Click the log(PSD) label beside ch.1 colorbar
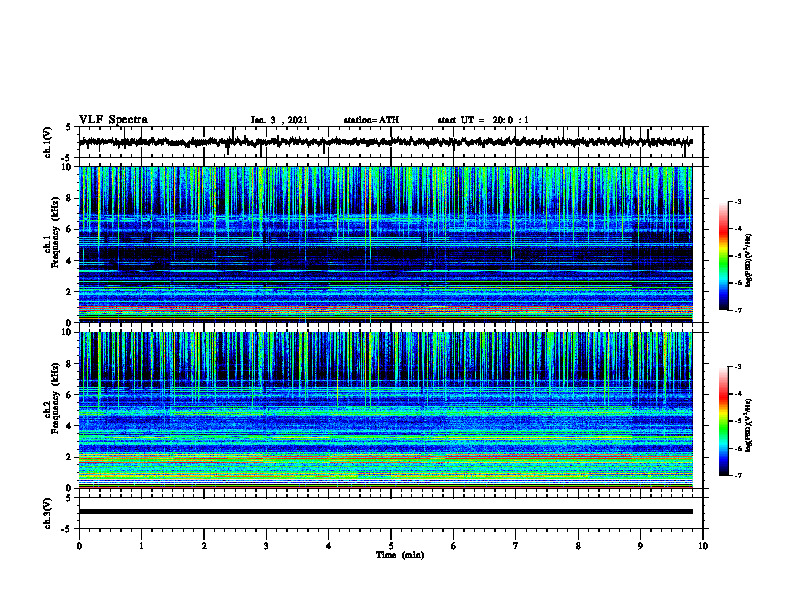 [749, 260]
